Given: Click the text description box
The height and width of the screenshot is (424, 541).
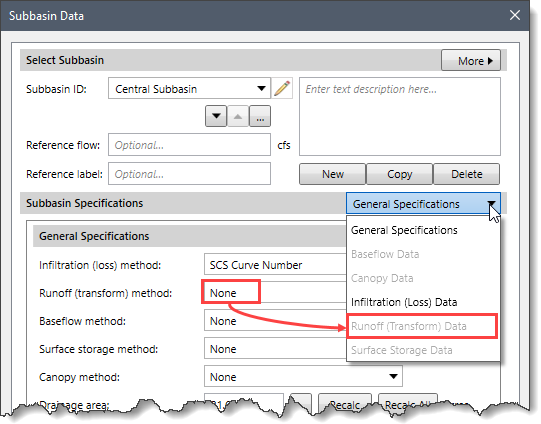Looking at the screenshot, I should (400, 117).
